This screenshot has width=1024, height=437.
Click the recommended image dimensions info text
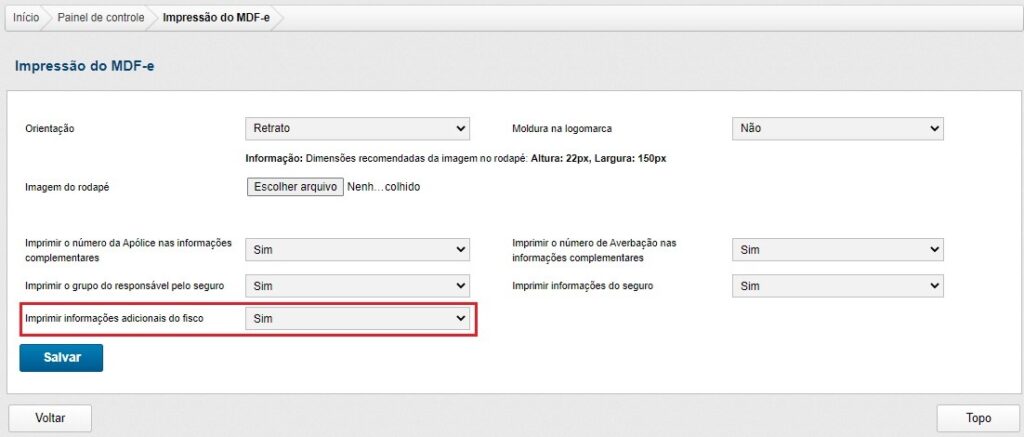[x=455, y=158]
